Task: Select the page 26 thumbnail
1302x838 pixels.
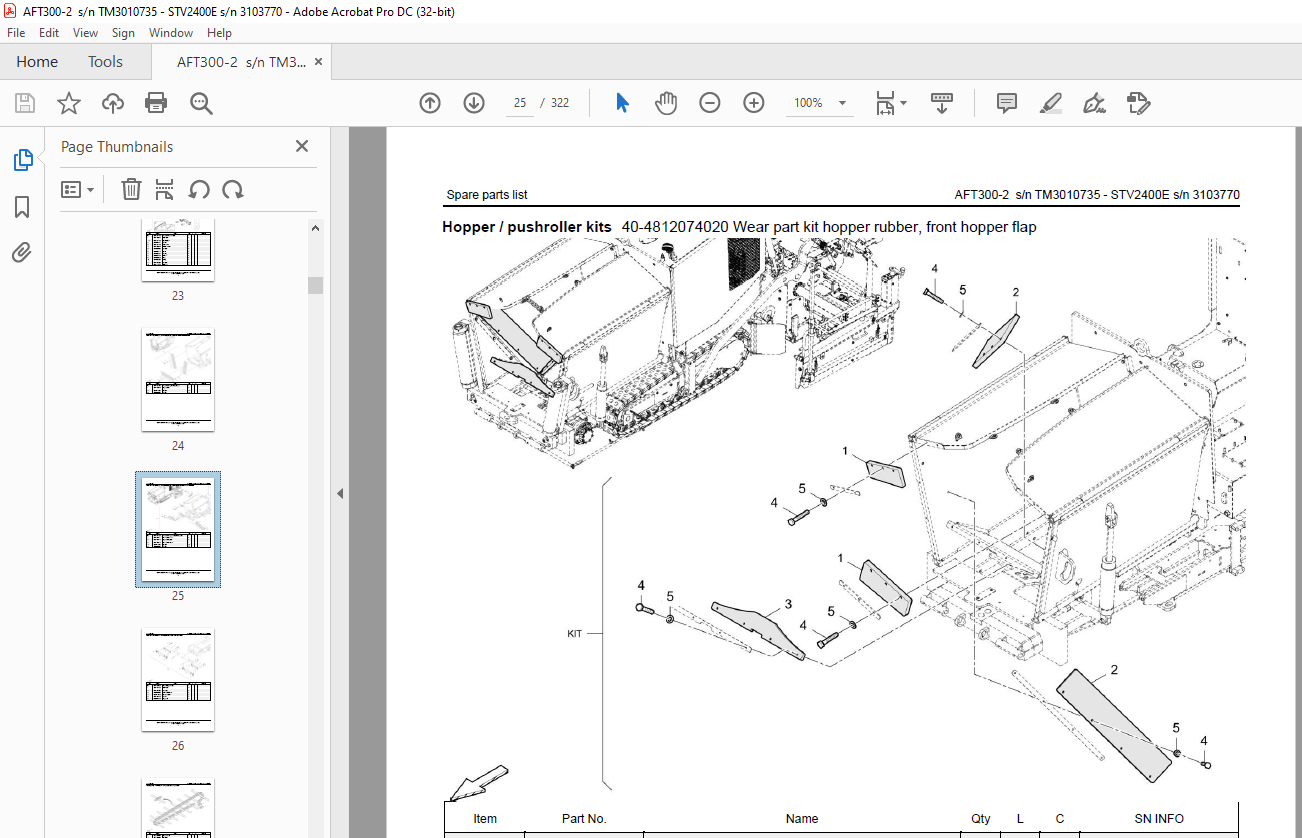Action: (178, 680)
